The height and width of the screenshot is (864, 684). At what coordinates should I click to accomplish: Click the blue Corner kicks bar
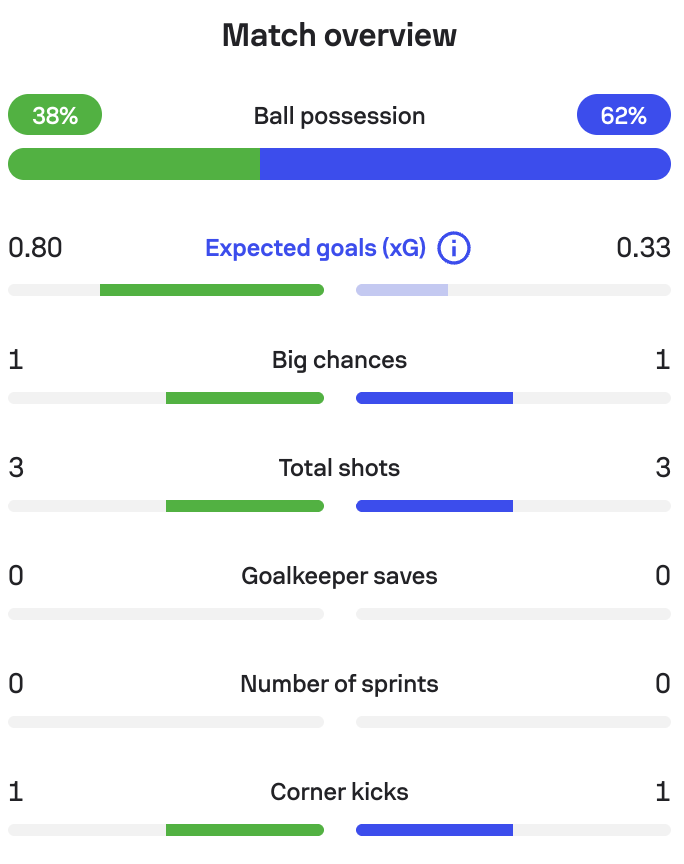point(434,830)
